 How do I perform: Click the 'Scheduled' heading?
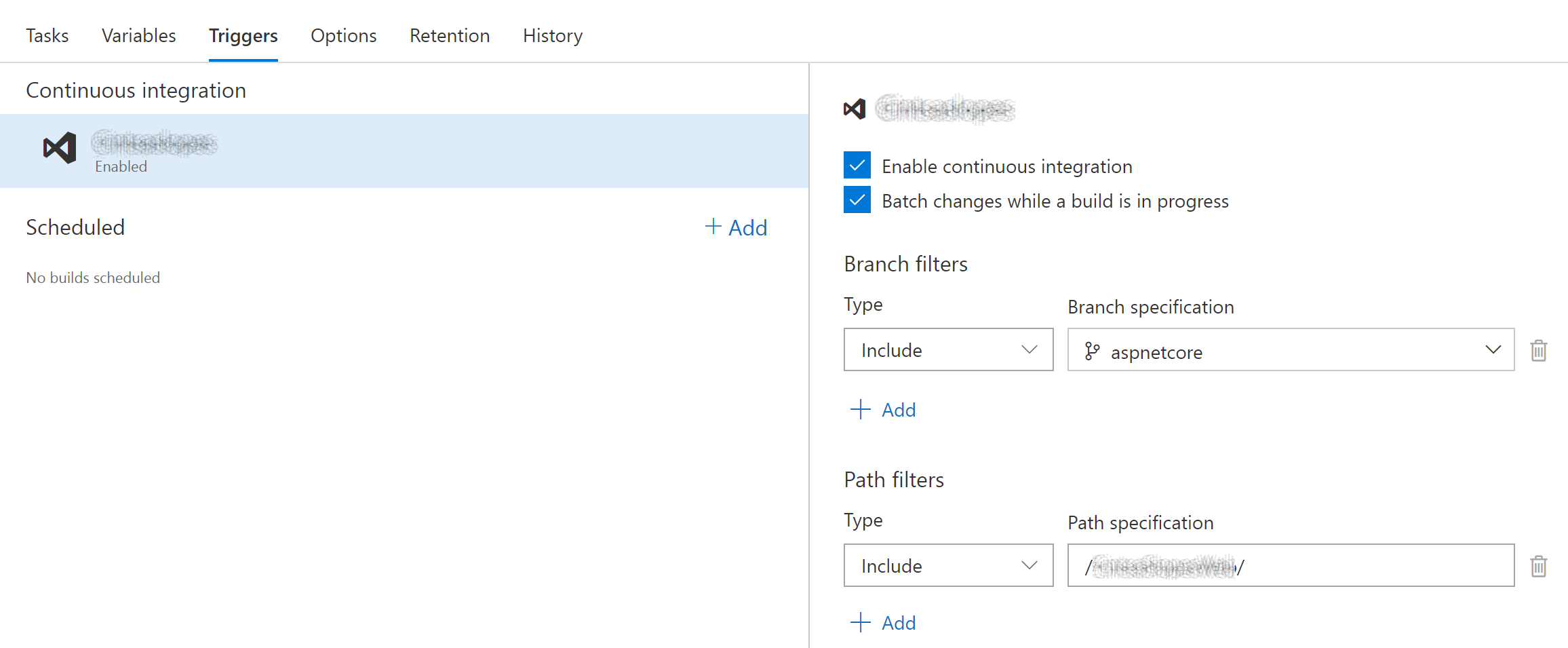[x=75, y=227]
